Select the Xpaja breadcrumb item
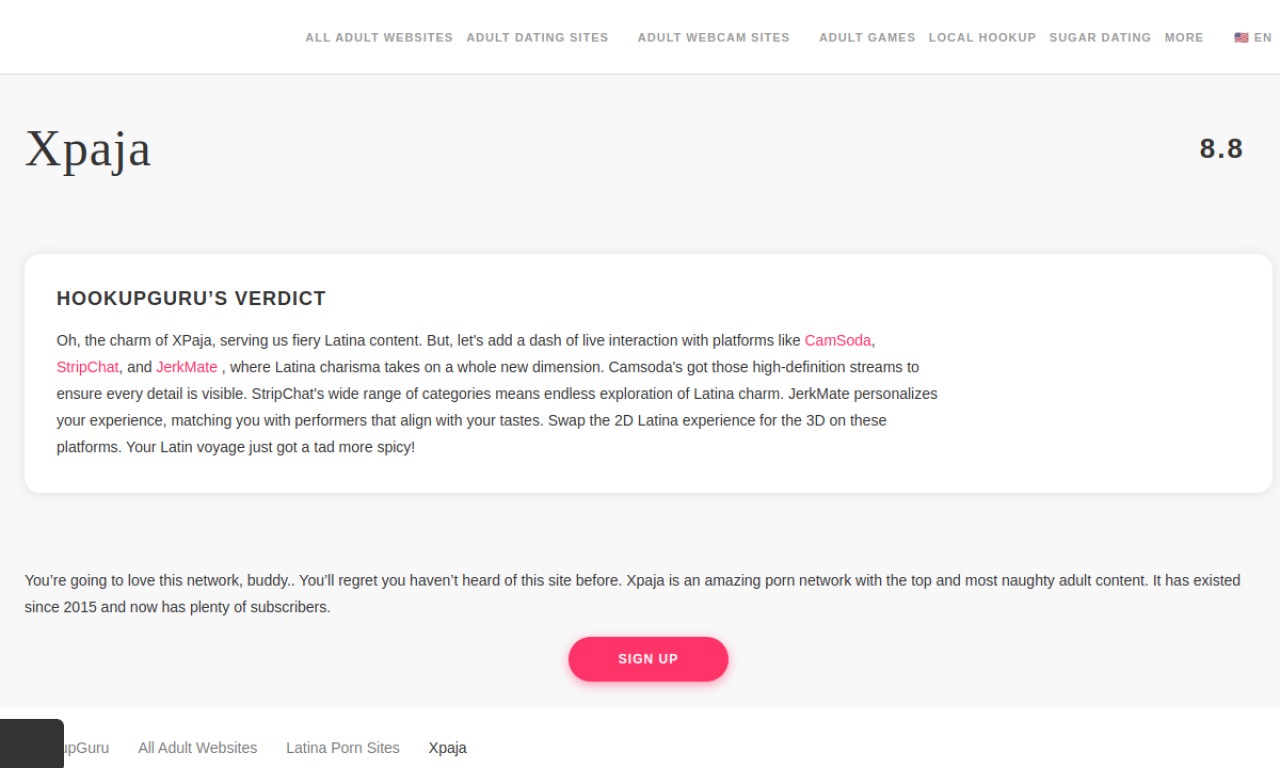 tap(447, 748)
